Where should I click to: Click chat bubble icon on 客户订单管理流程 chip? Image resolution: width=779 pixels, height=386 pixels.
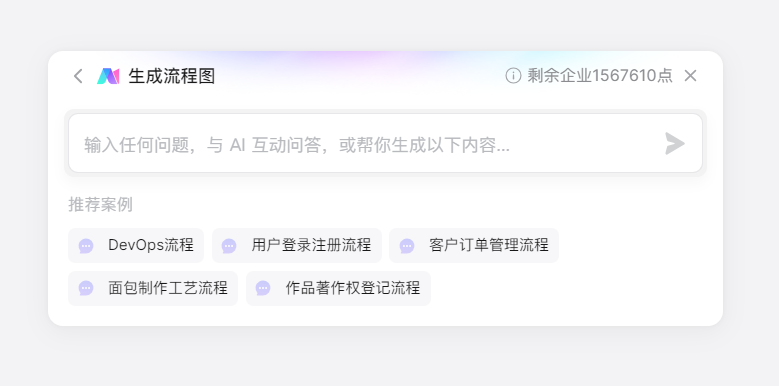click(407, 246)
